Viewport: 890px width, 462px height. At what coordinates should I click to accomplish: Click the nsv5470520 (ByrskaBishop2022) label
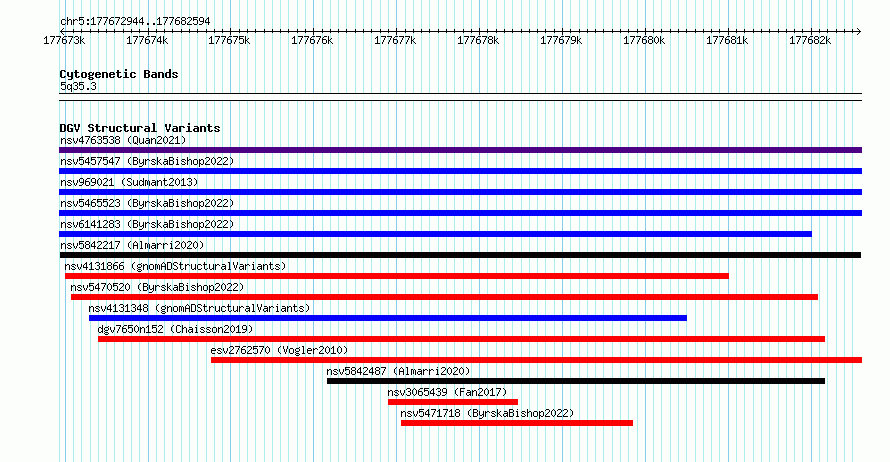tap(157, 287)
